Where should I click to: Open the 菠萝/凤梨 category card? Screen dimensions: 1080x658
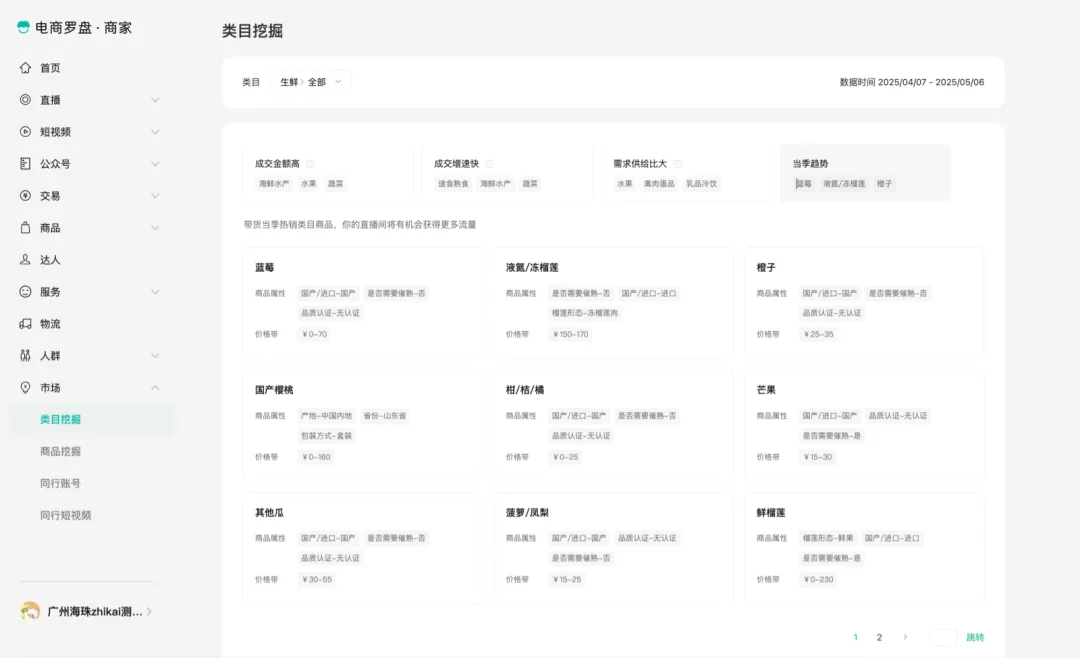612,547
